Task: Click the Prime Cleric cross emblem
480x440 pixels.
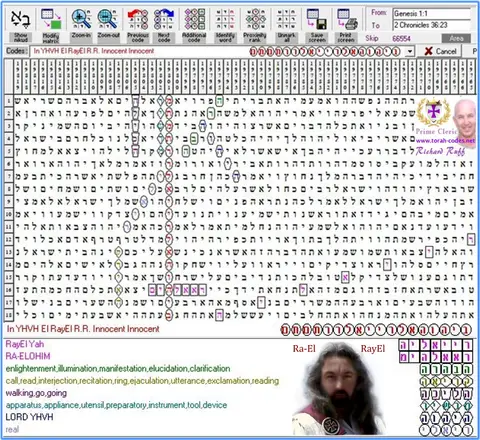Action: [x=434, y=112]
